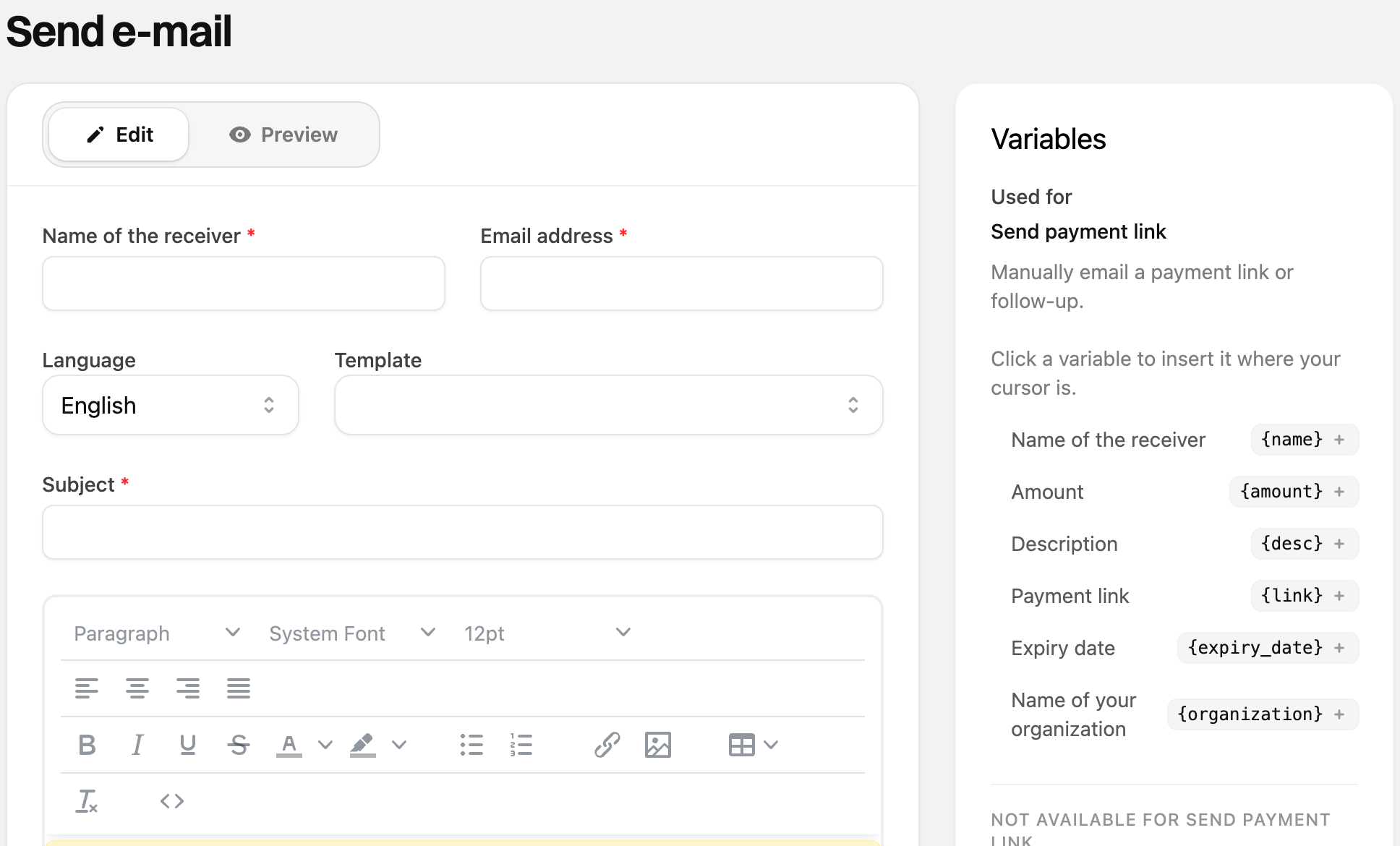1400x846 pixels.
Task: Focus the Email address field
Action: (682, 283)
